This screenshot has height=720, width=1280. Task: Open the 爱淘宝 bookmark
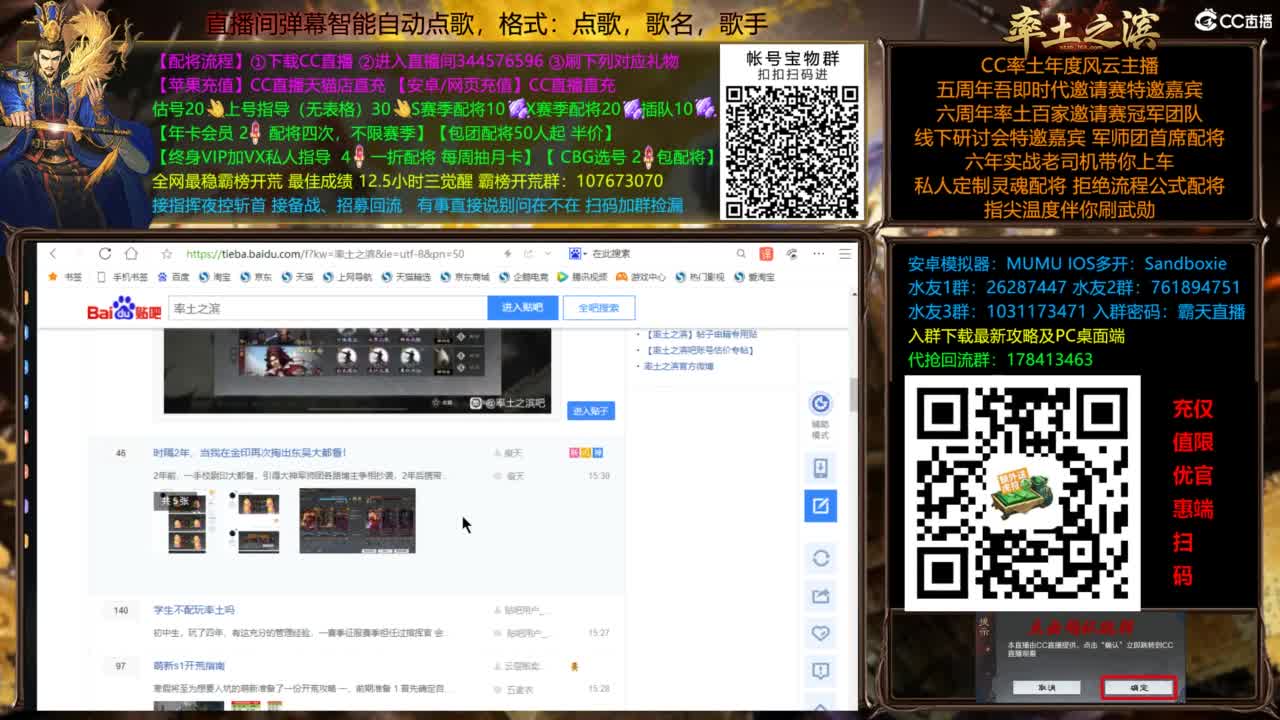click(755, 277)
